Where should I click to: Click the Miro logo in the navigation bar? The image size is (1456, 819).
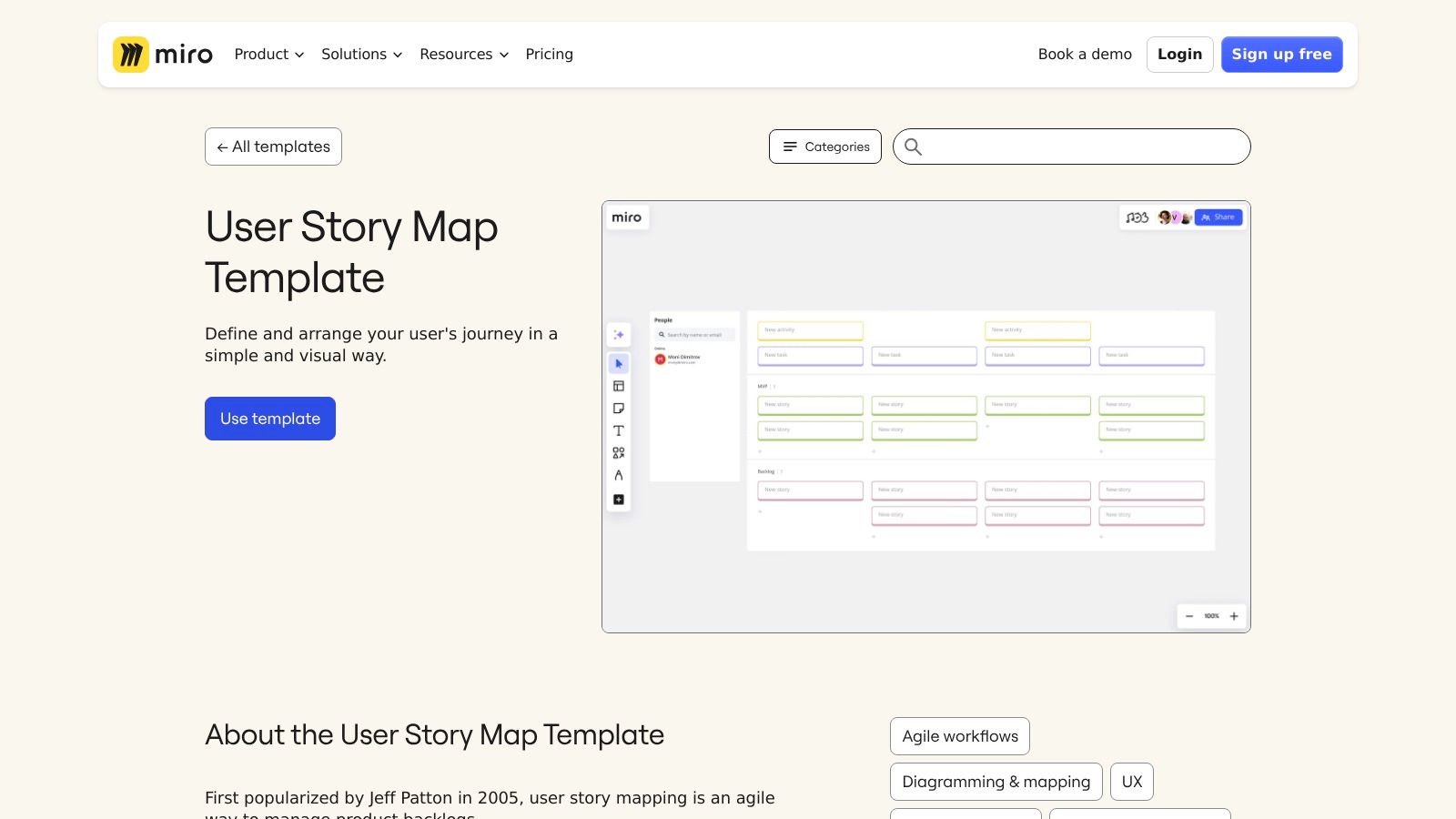tap(163, 55)
